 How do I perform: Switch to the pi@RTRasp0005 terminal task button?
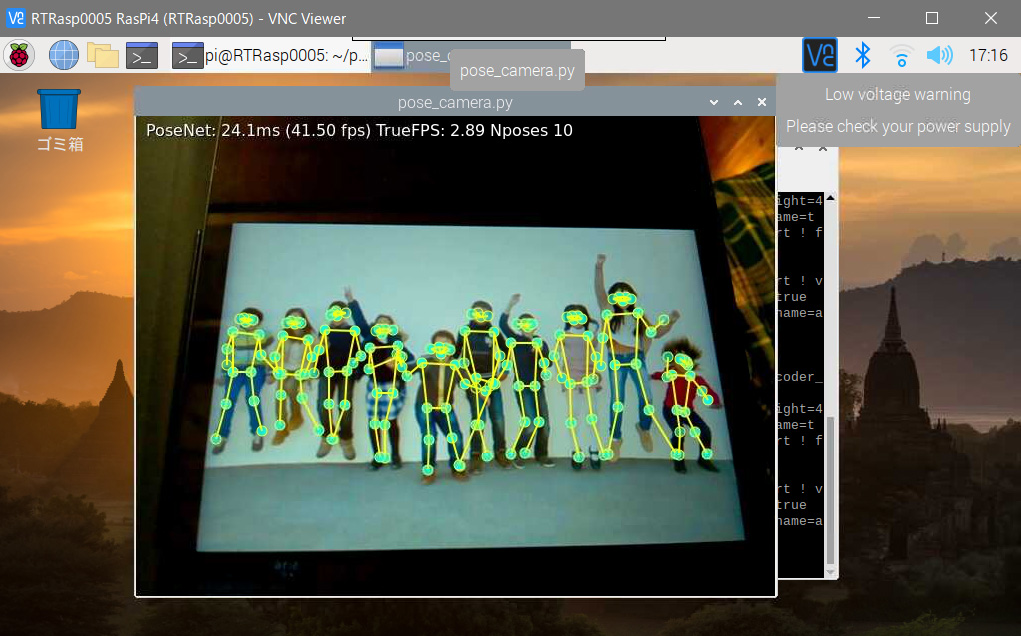point(270,56)
